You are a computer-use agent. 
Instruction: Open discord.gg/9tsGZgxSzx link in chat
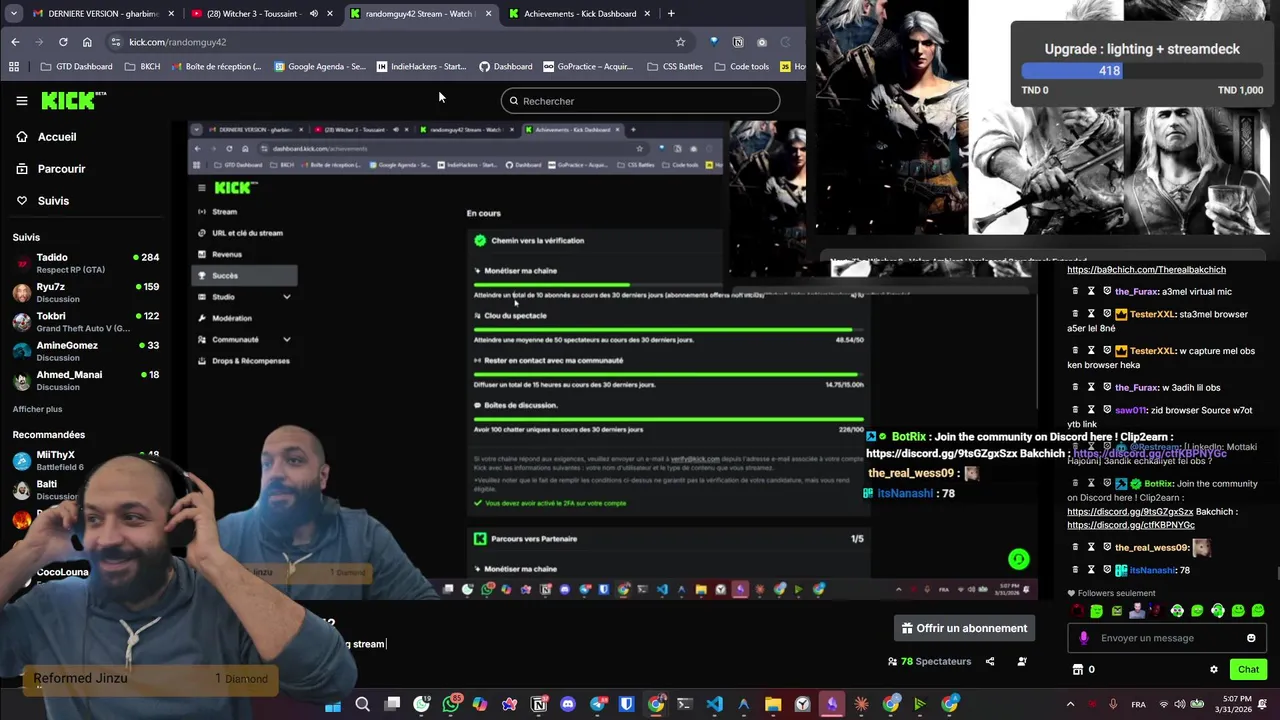tap(1129, 511)
